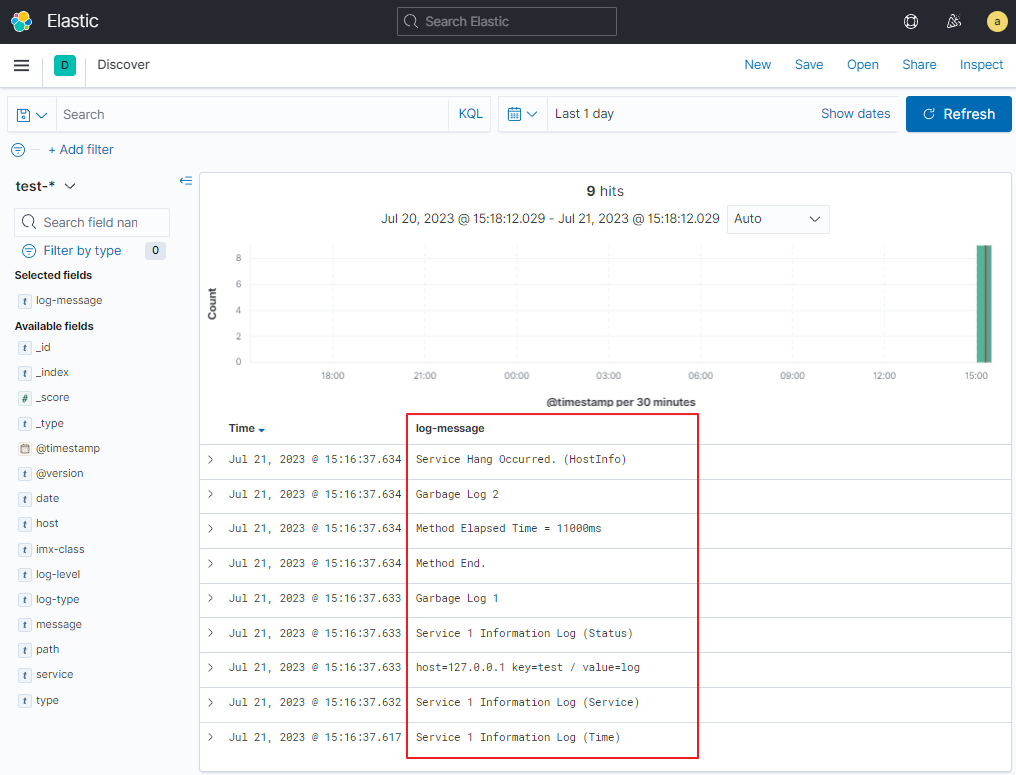This screenshot has width=1016, height=775.
Task: Click the user avatar 'a'
Action: click(x=997, y=21)
